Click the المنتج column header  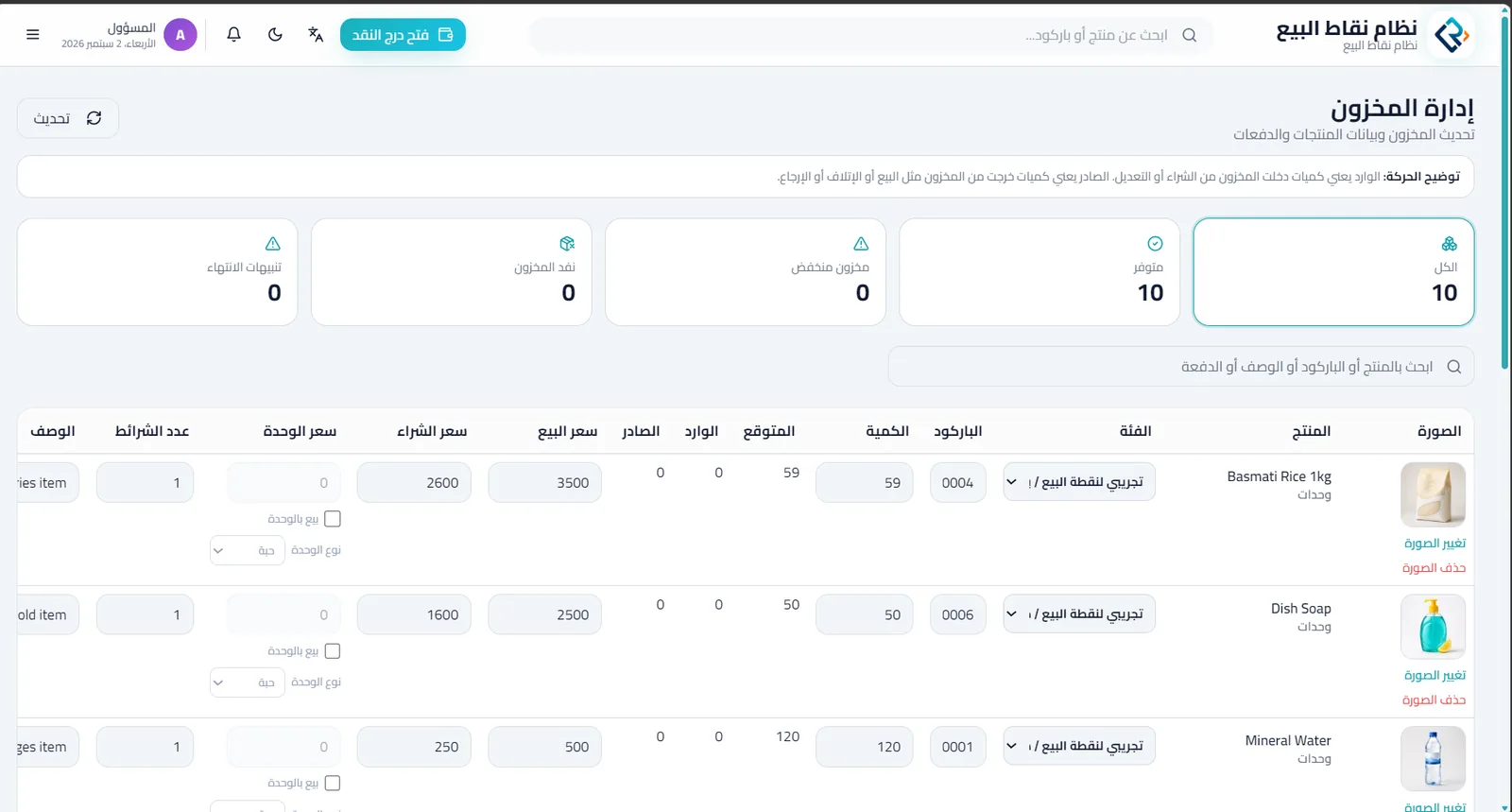(x=1312, y=432)
